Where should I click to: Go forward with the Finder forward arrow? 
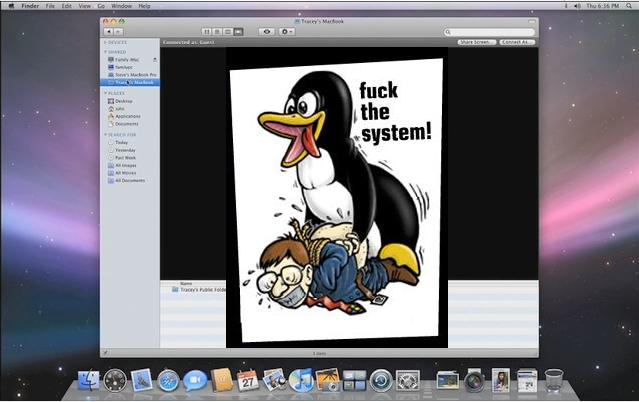tap(118, 32)
